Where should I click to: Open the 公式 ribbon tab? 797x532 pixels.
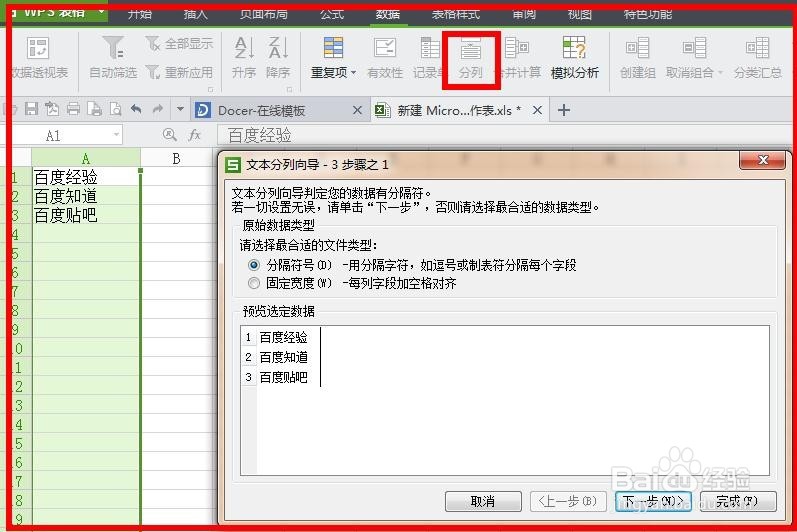(332, 14)
